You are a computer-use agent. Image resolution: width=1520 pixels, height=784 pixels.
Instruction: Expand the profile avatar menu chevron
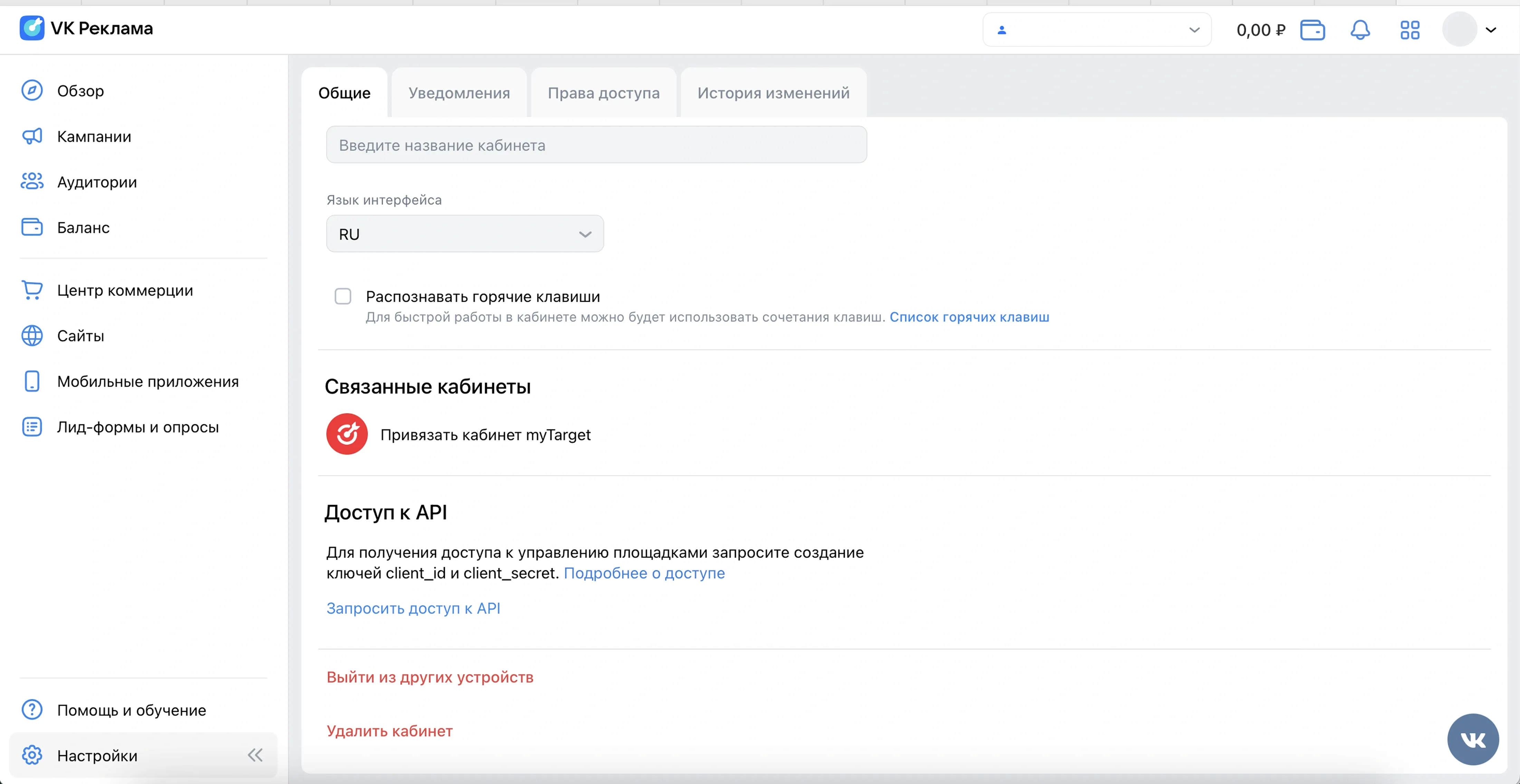coord(1491,30)
